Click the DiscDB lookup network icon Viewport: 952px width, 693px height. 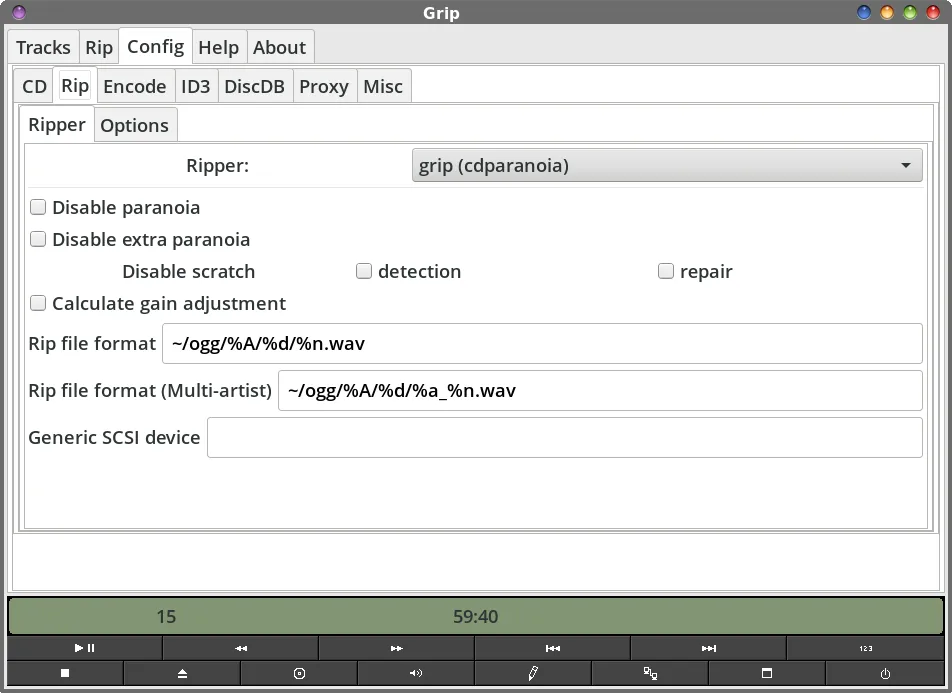pyautogui.click(x=650, y=673)
